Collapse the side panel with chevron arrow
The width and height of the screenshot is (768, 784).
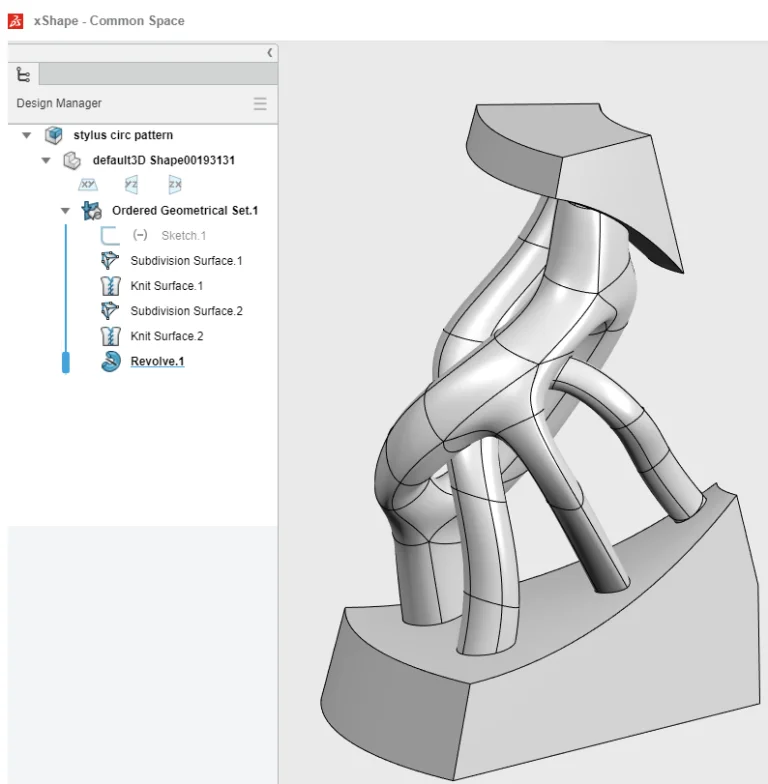[x=270, y=52]
